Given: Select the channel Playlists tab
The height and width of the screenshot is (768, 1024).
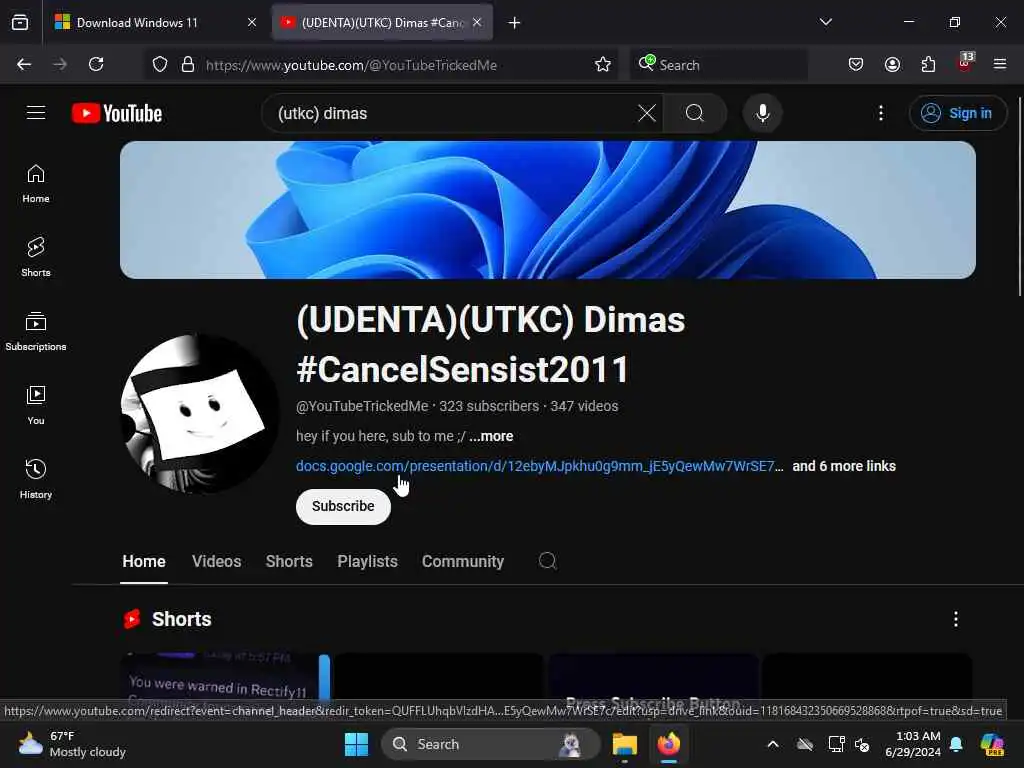Looking at the screenshot, I should 367,561.
